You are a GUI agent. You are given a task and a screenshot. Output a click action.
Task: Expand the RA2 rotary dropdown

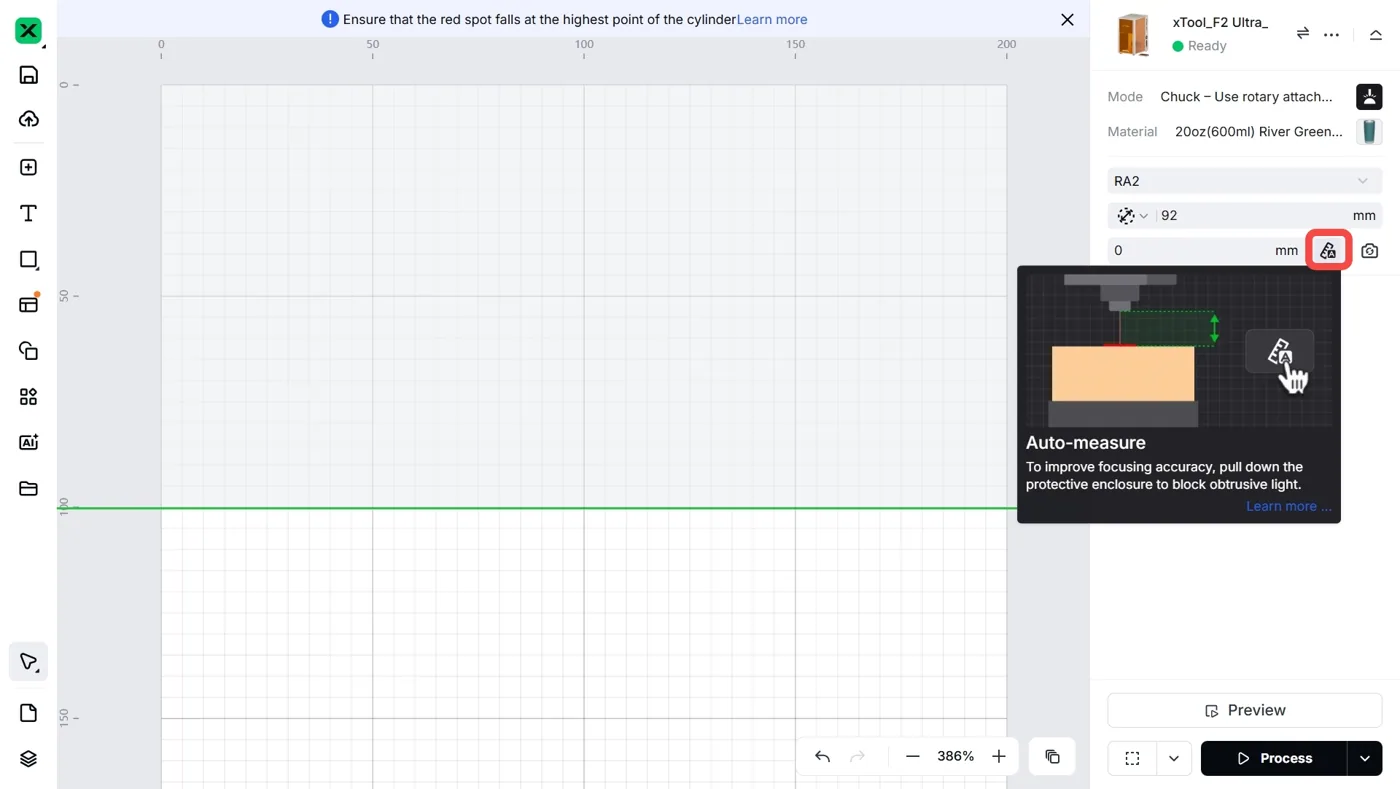[x=1244, y=181]
